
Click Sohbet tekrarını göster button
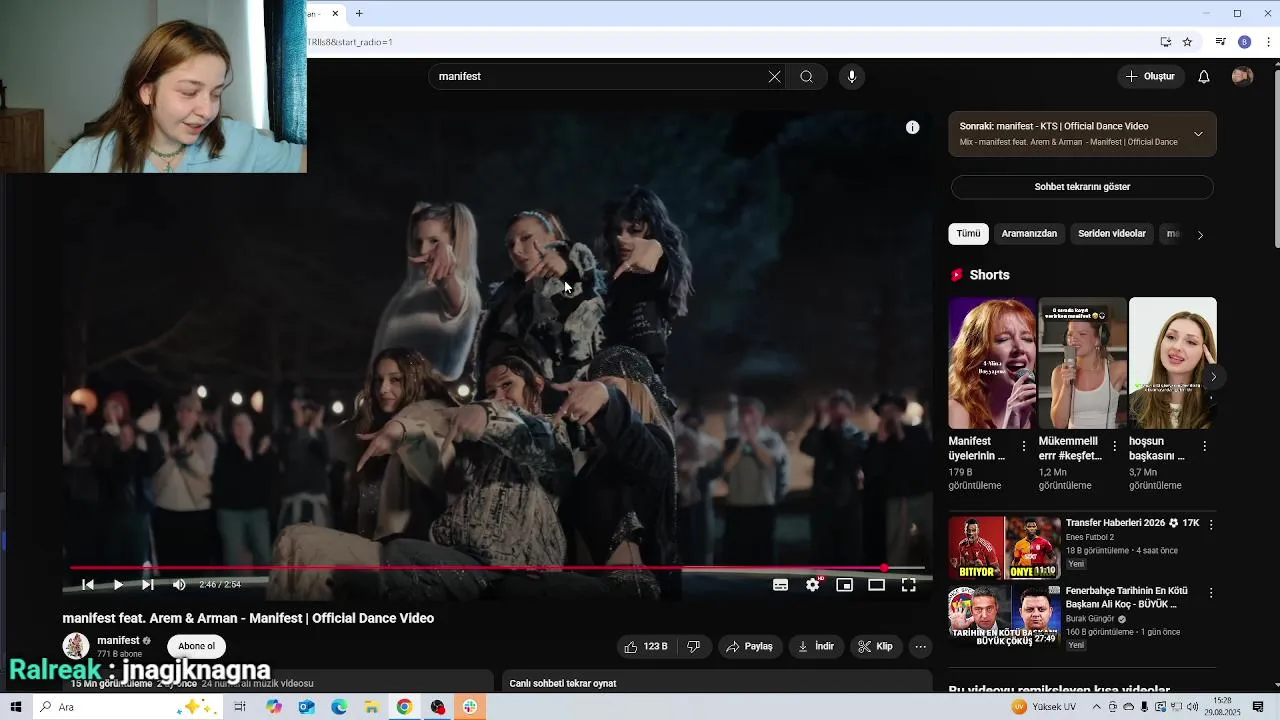tap(1082, 187)
